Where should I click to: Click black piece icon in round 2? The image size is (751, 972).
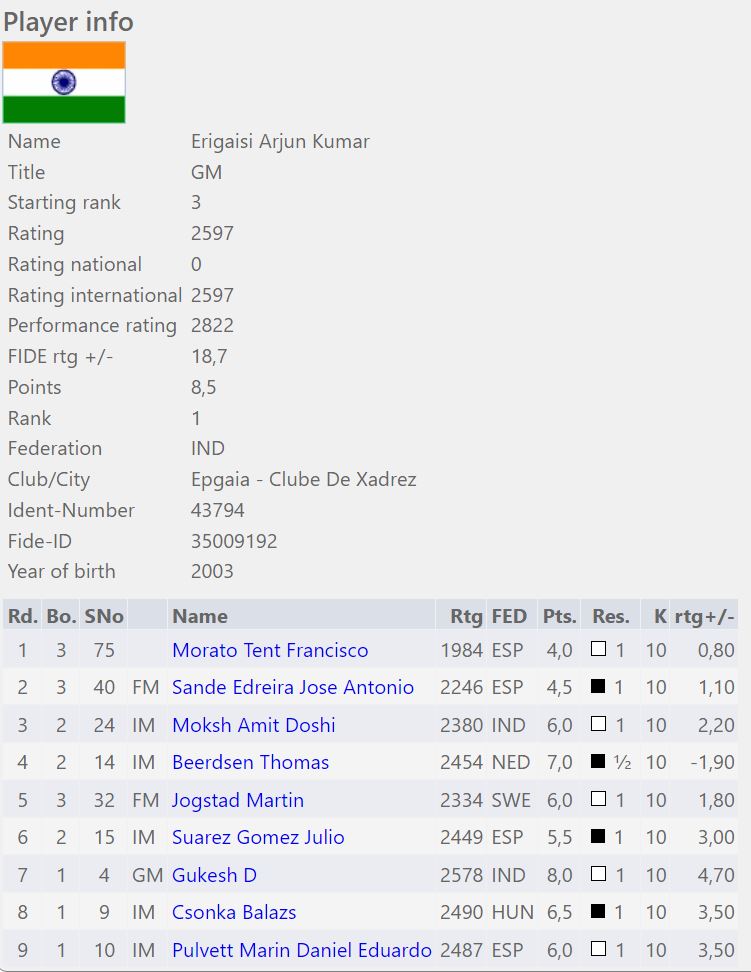(598, 688)
